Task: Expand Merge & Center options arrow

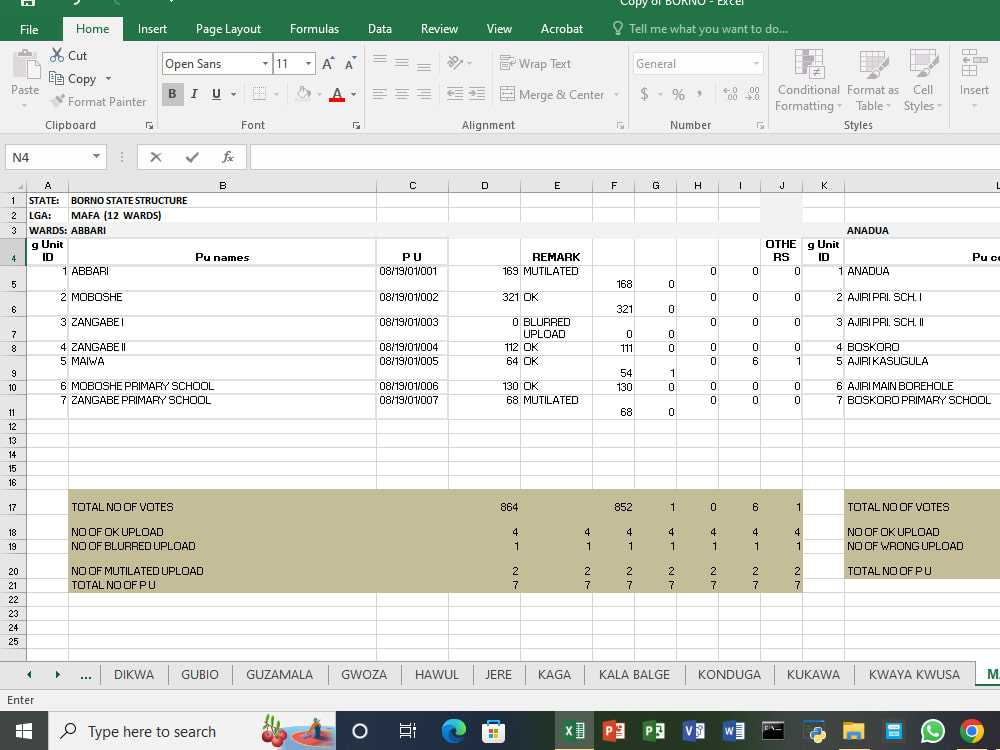Action: point(616,94)
